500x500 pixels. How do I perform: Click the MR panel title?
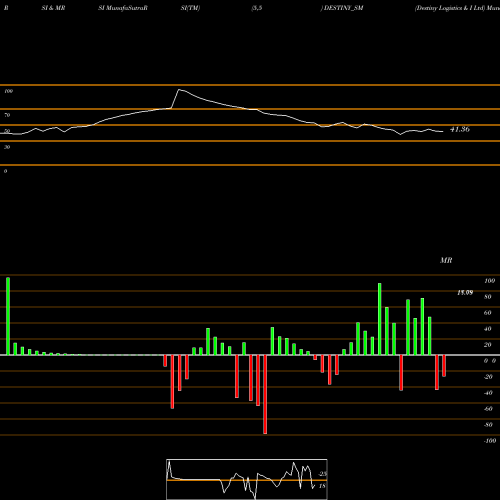[x=446, y=260]
